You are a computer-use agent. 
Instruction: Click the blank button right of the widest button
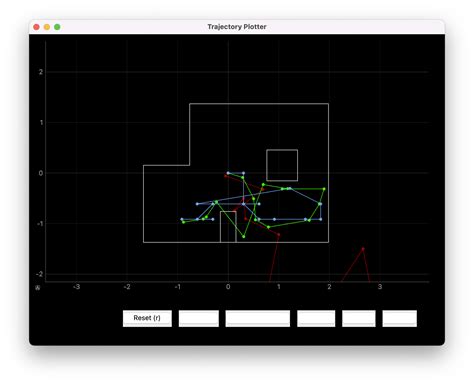[x=316, y=318]
